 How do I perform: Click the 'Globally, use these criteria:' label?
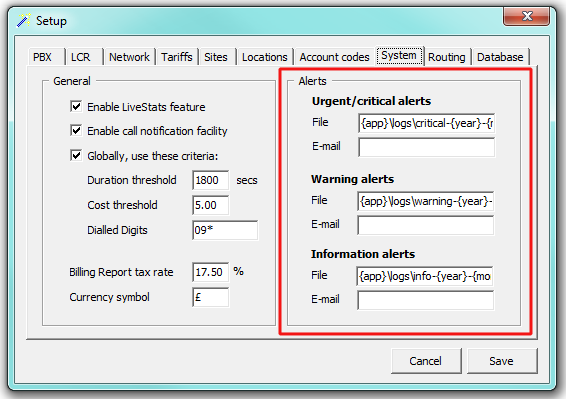click(153, 156)
